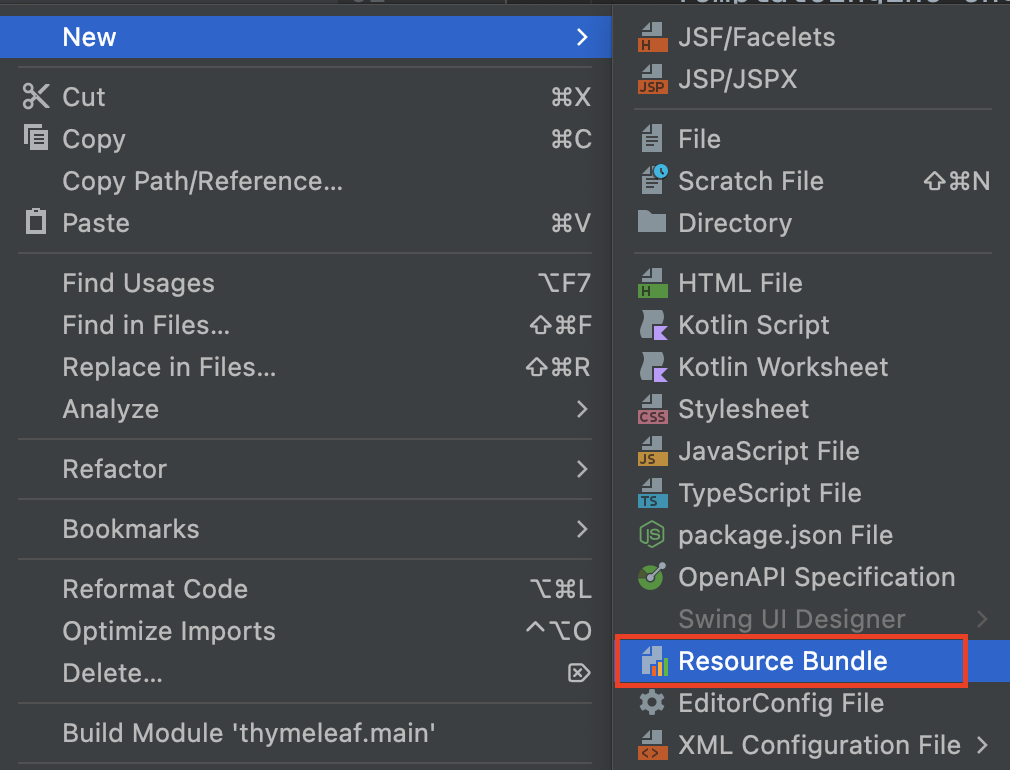Click the package.json Node.js icon
Viewport: 1010px width, 770px height.
click(x=653, y=535)
